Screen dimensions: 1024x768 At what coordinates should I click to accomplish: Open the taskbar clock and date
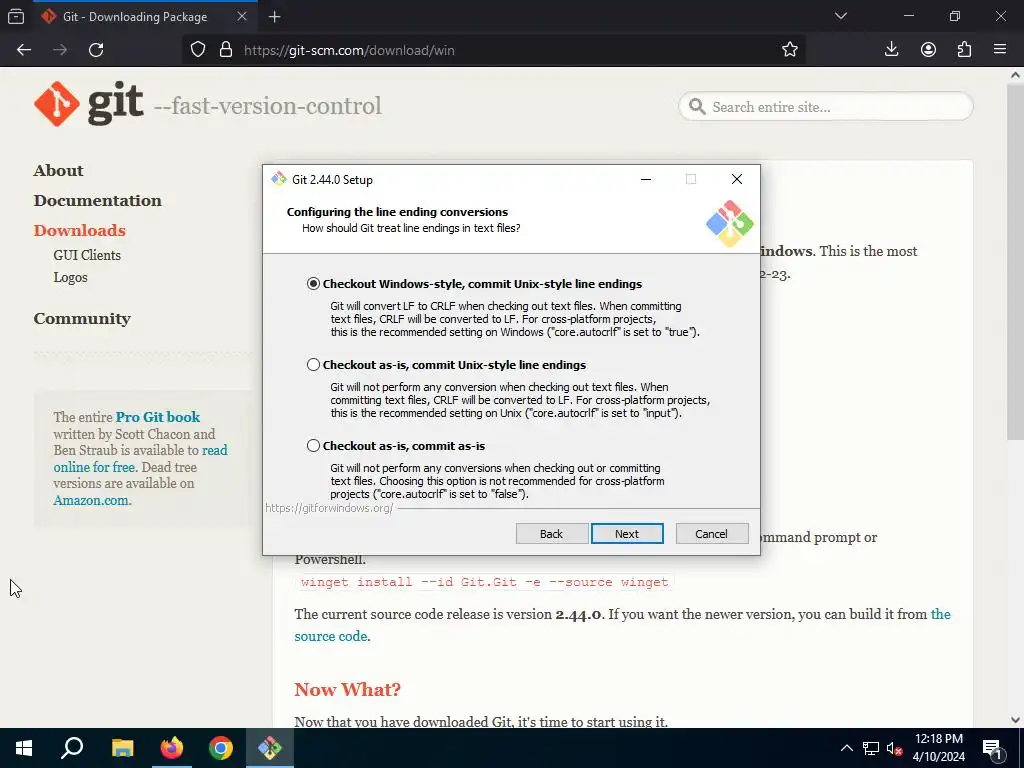939,748
